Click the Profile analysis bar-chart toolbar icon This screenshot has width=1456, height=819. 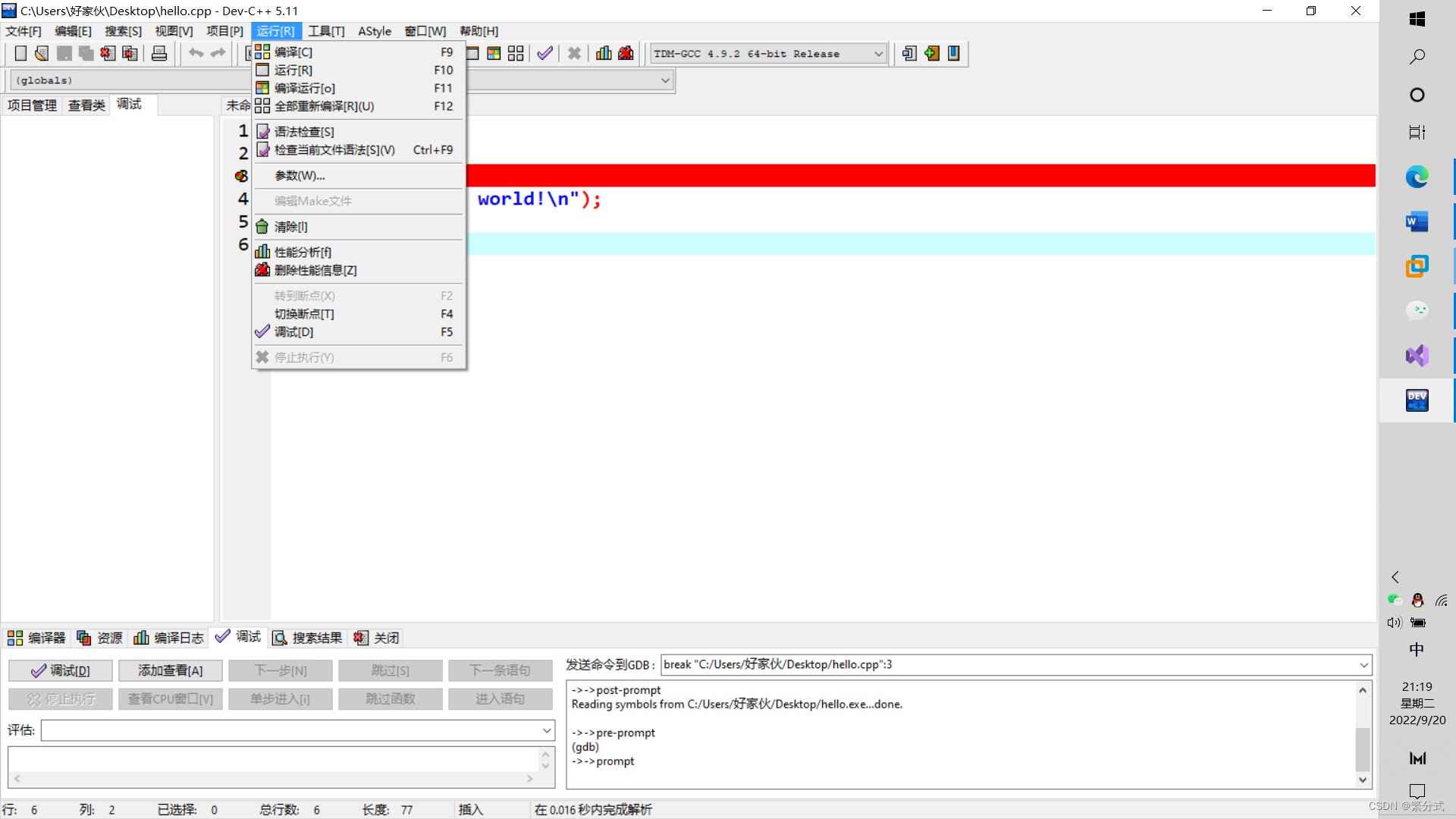tap(604, 53)
